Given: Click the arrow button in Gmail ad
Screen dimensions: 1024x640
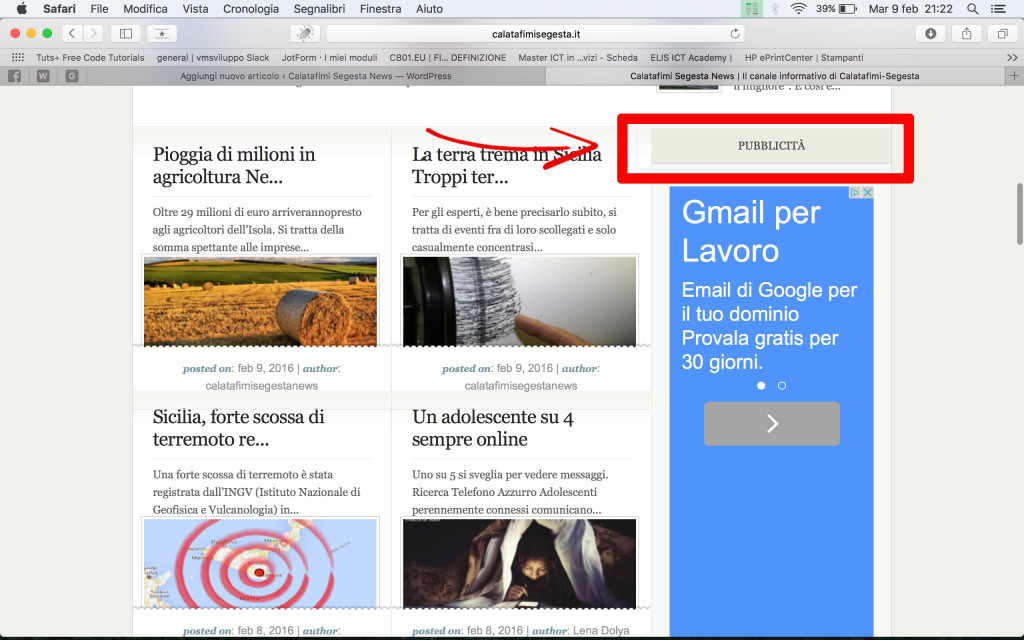Looking at the screenshot, I should coord(772,424).
